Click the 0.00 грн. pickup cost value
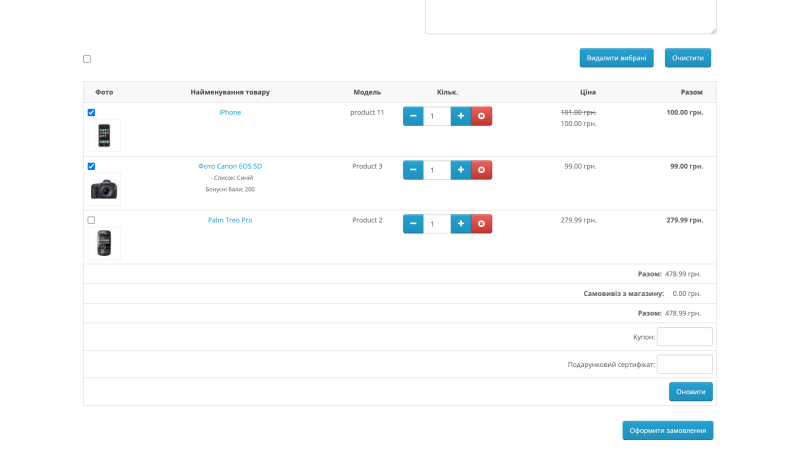This screenshot has width=800, height=450. point(687,293)
